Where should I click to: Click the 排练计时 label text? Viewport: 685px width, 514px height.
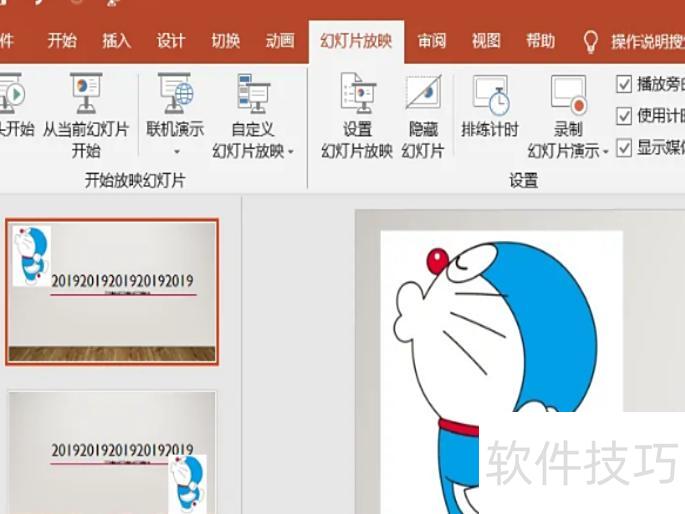(x=490, y=129)
